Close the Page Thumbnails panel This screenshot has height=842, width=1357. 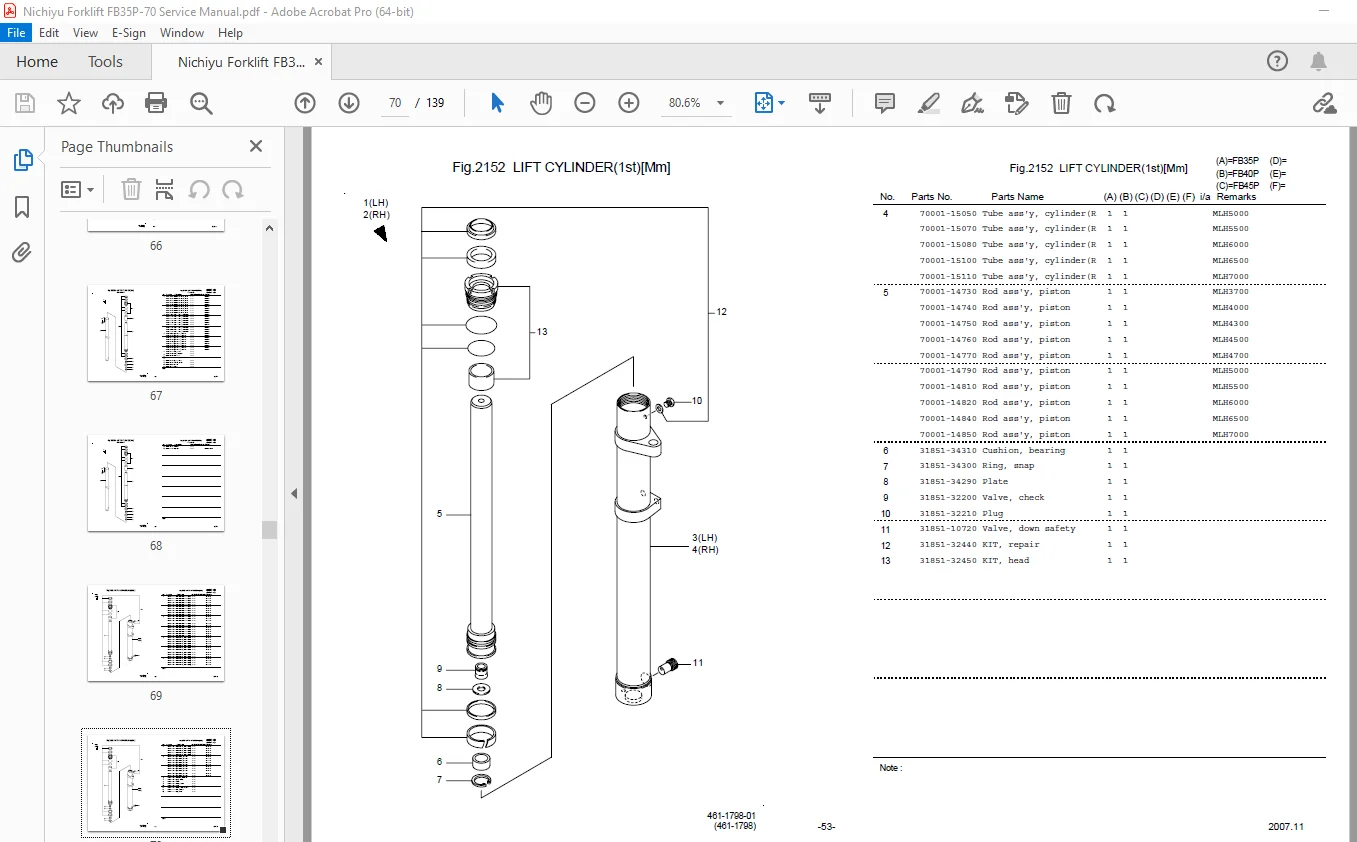click(x=256, y=146)
